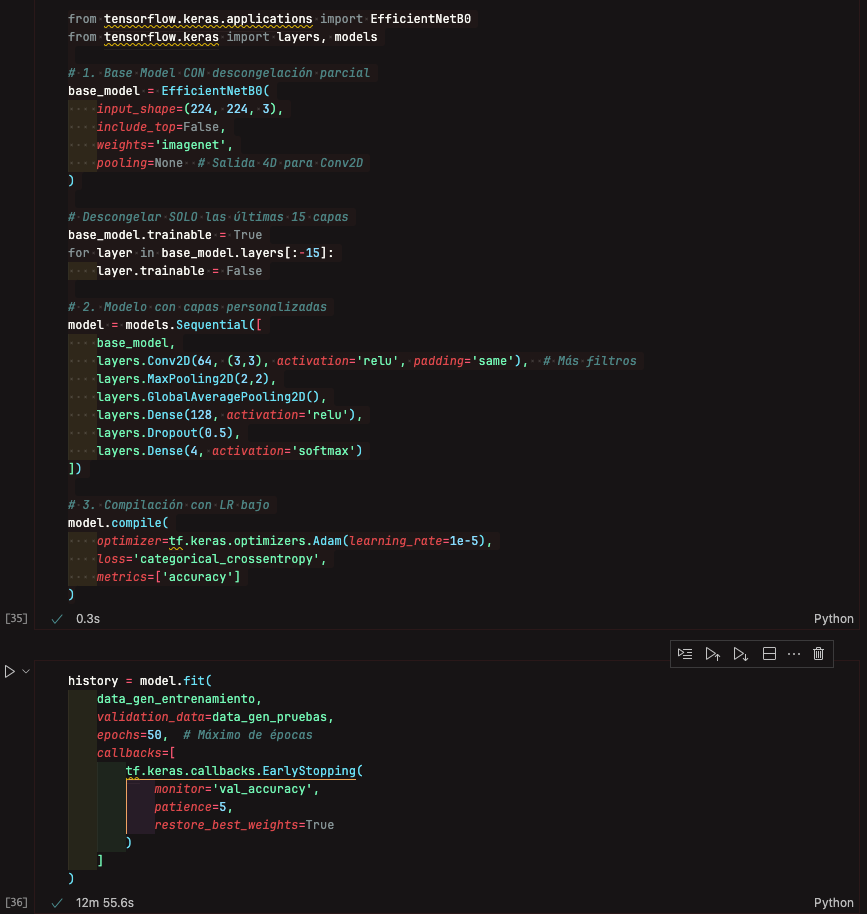Click the layers.Dense(128, activation='relu') line
Viewport: 867px width, 914px height.
coord(230,415)
